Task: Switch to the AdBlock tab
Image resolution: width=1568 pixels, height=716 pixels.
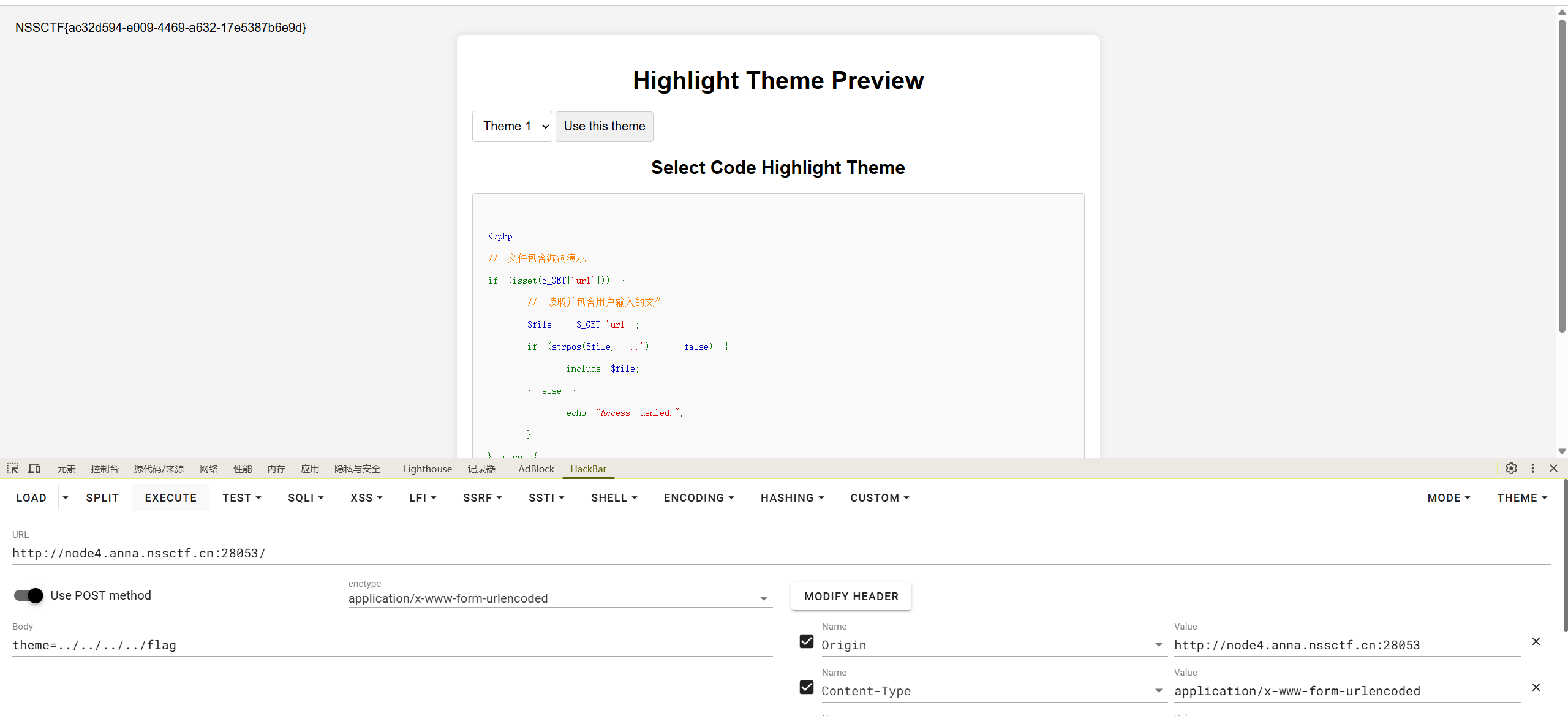Action: tap(536, 469)
